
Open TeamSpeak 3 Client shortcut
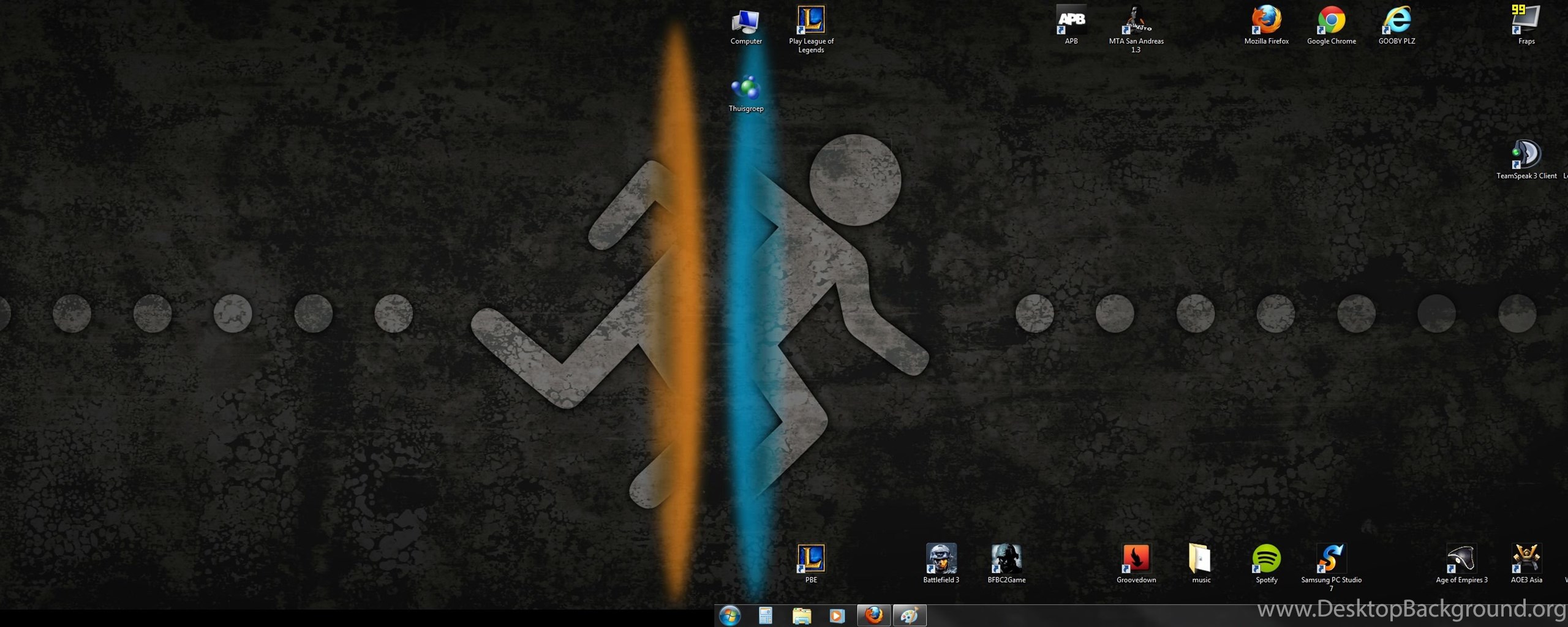[1526, 160]
